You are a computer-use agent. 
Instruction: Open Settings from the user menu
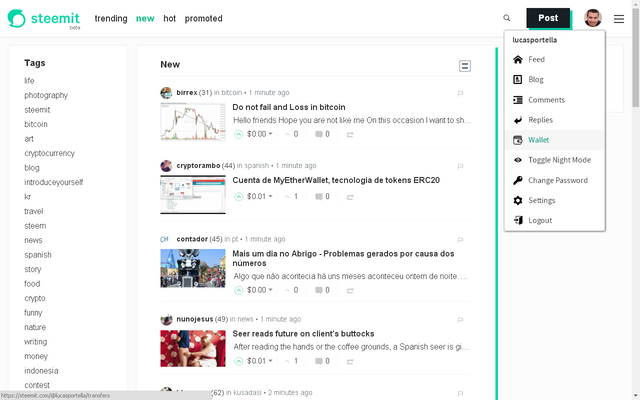554,200
